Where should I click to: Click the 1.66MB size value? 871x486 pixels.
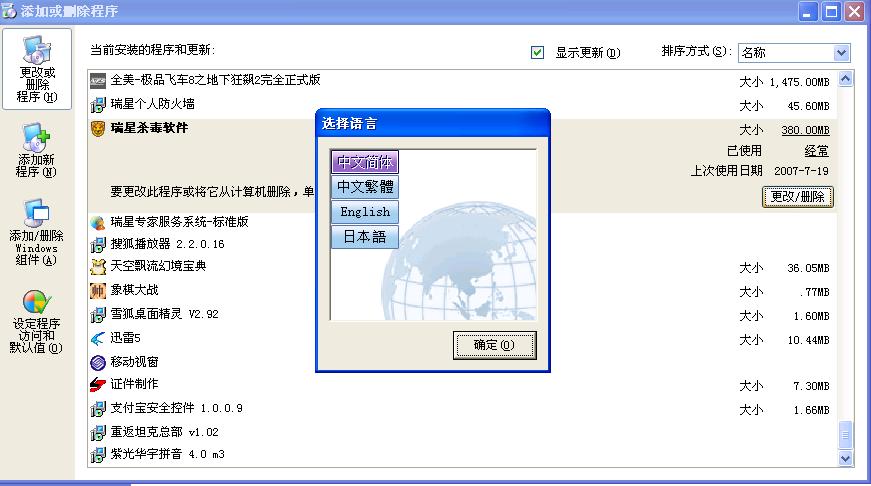[811, 410]
